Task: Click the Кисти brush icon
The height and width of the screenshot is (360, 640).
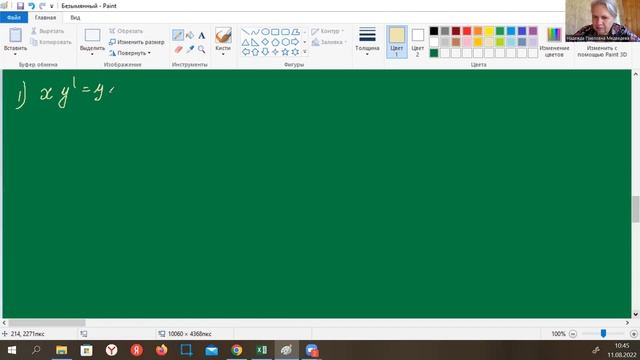Action: tap(223, 36)
